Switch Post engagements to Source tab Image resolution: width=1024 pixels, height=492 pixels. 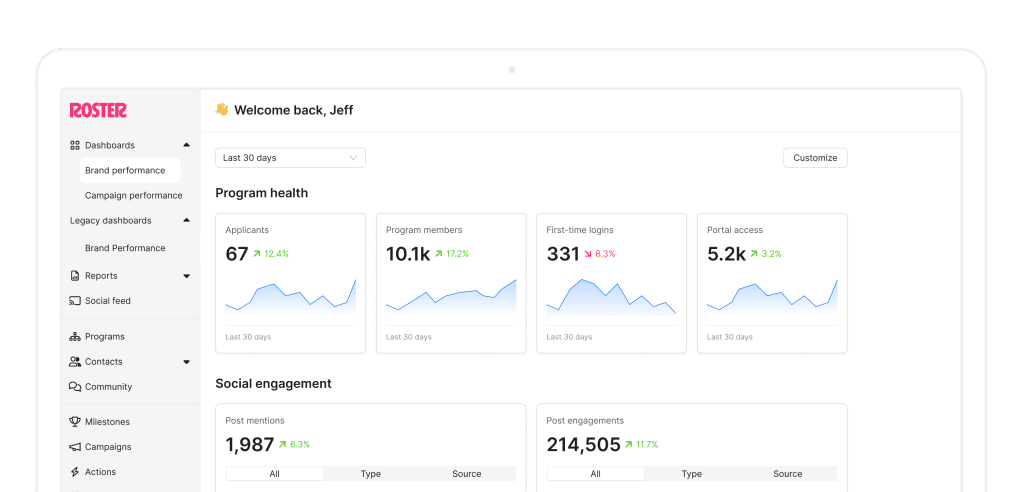click(788, 474)
